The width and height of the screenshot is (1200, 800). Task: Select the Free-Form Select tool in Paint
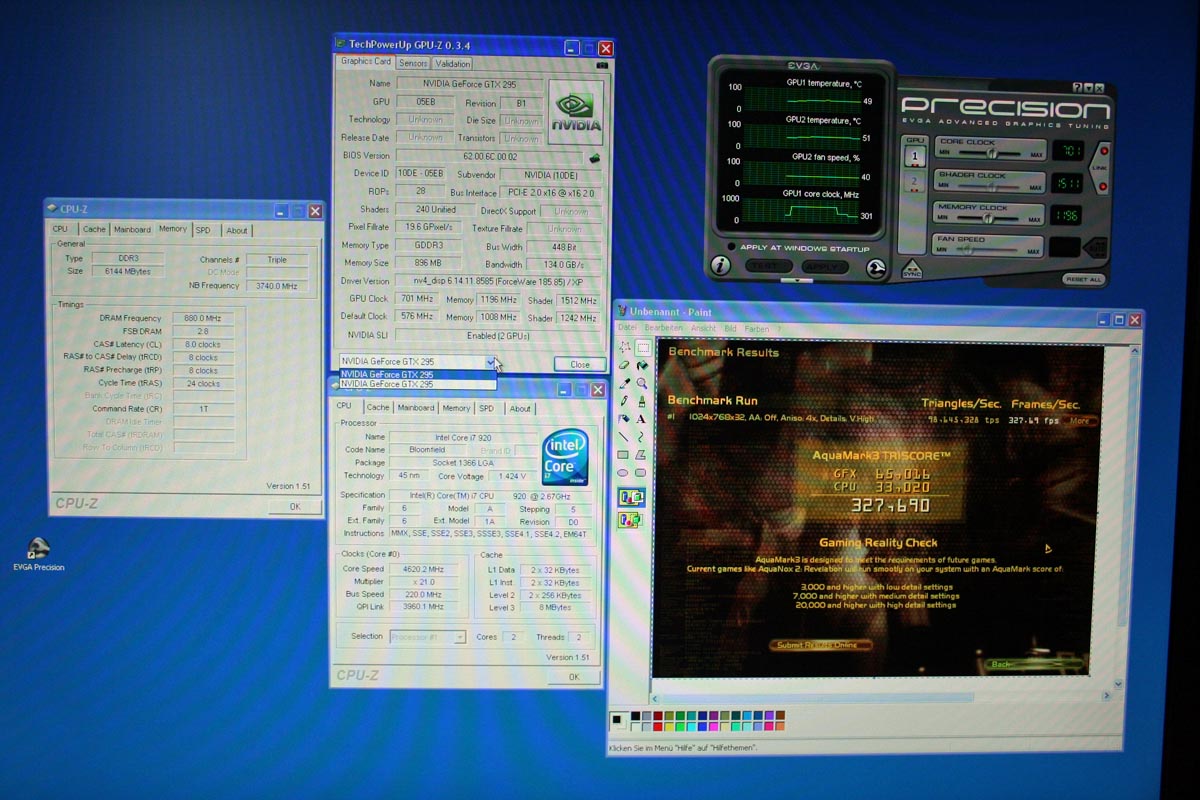pyautogui.click(x=624, y=347)
